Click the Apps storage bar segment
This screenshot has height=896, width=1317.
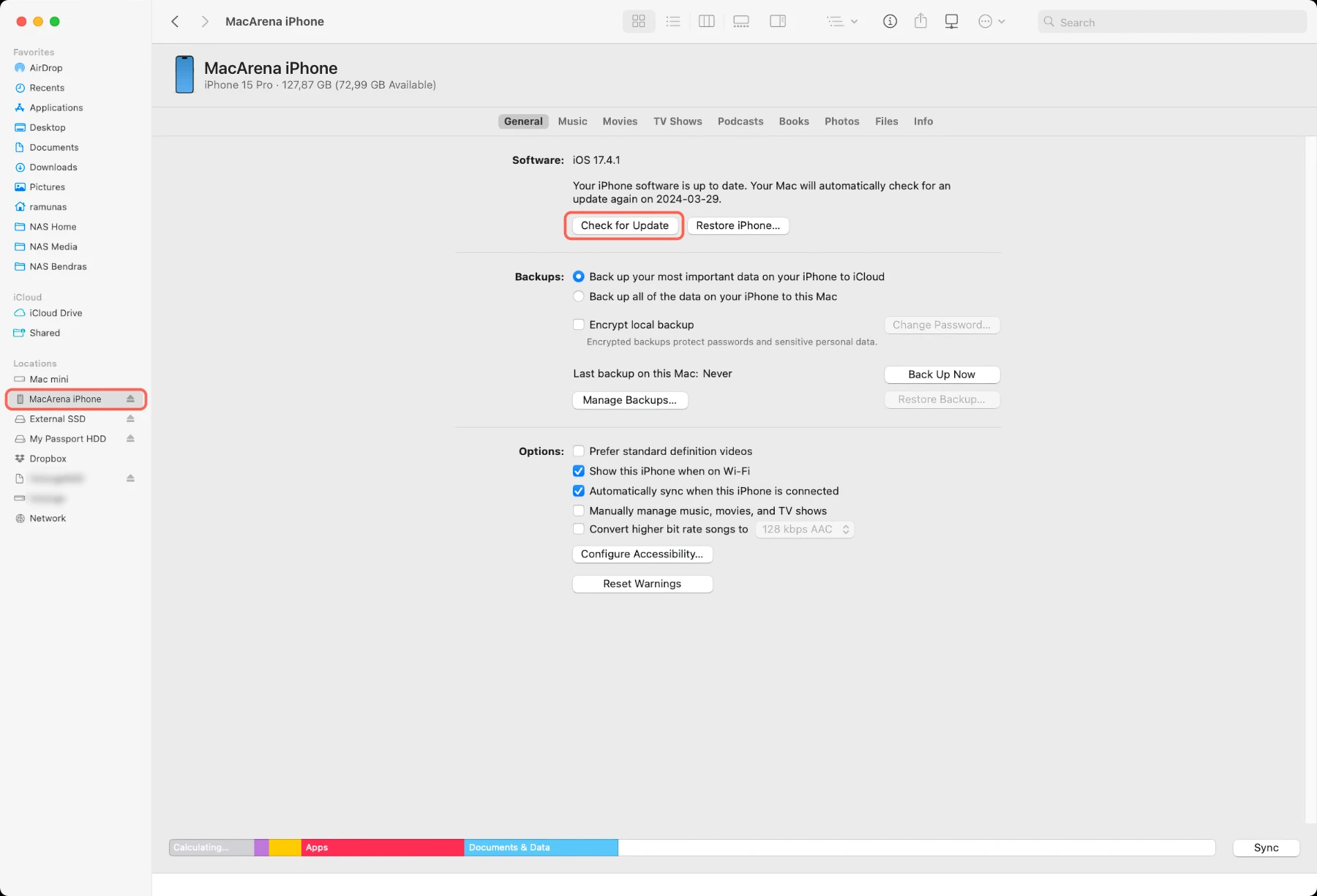pos(383,848)
